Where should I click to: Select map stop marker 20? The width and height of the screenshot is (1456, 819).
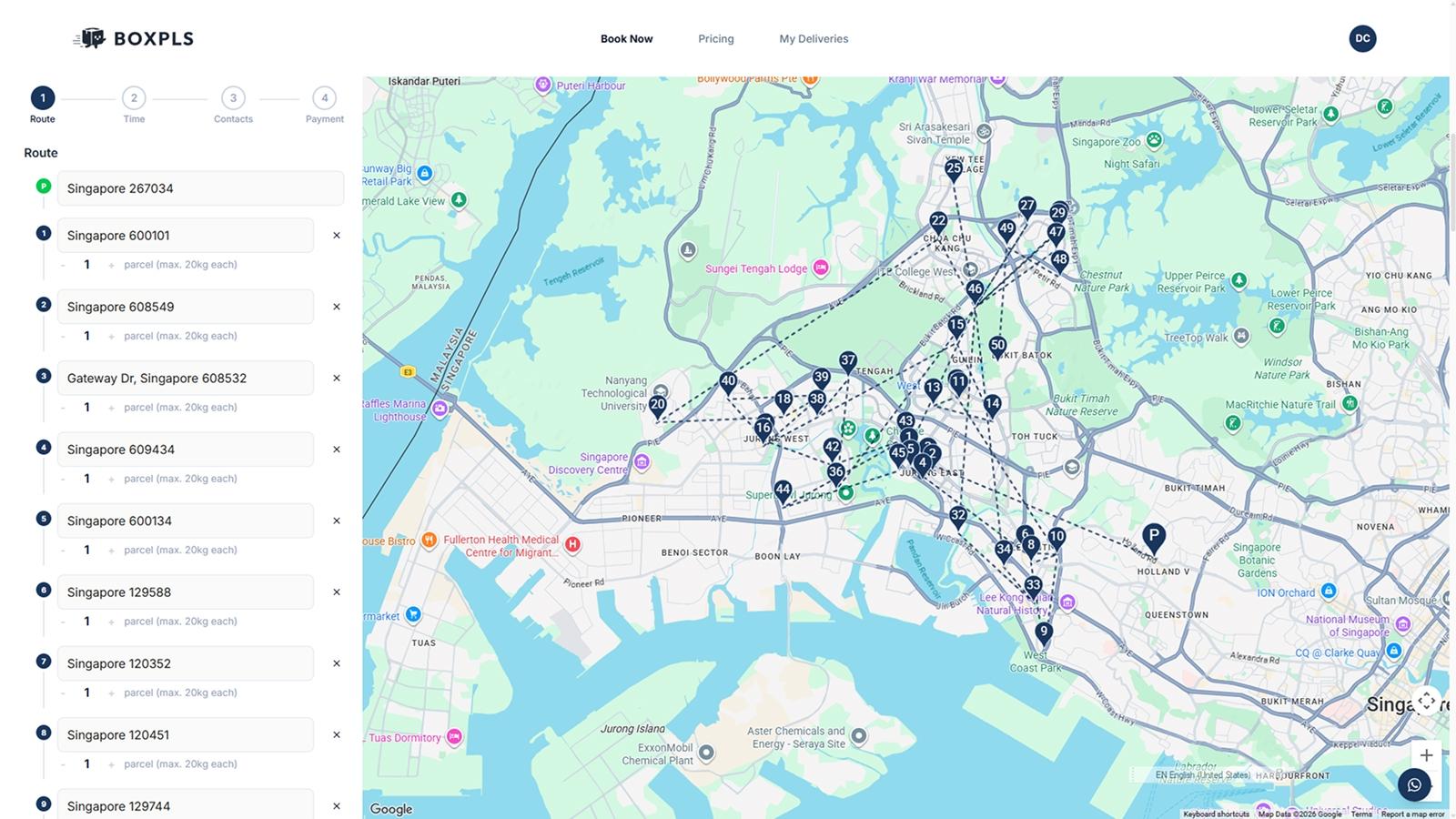(658, 406)
